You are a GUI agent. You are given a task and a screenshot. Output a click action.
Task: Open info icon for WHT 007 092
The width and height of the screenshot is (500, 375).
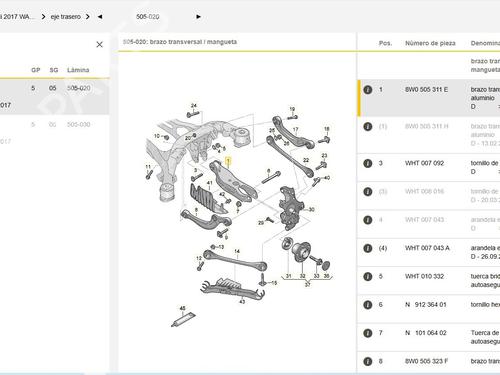point(368,163)
